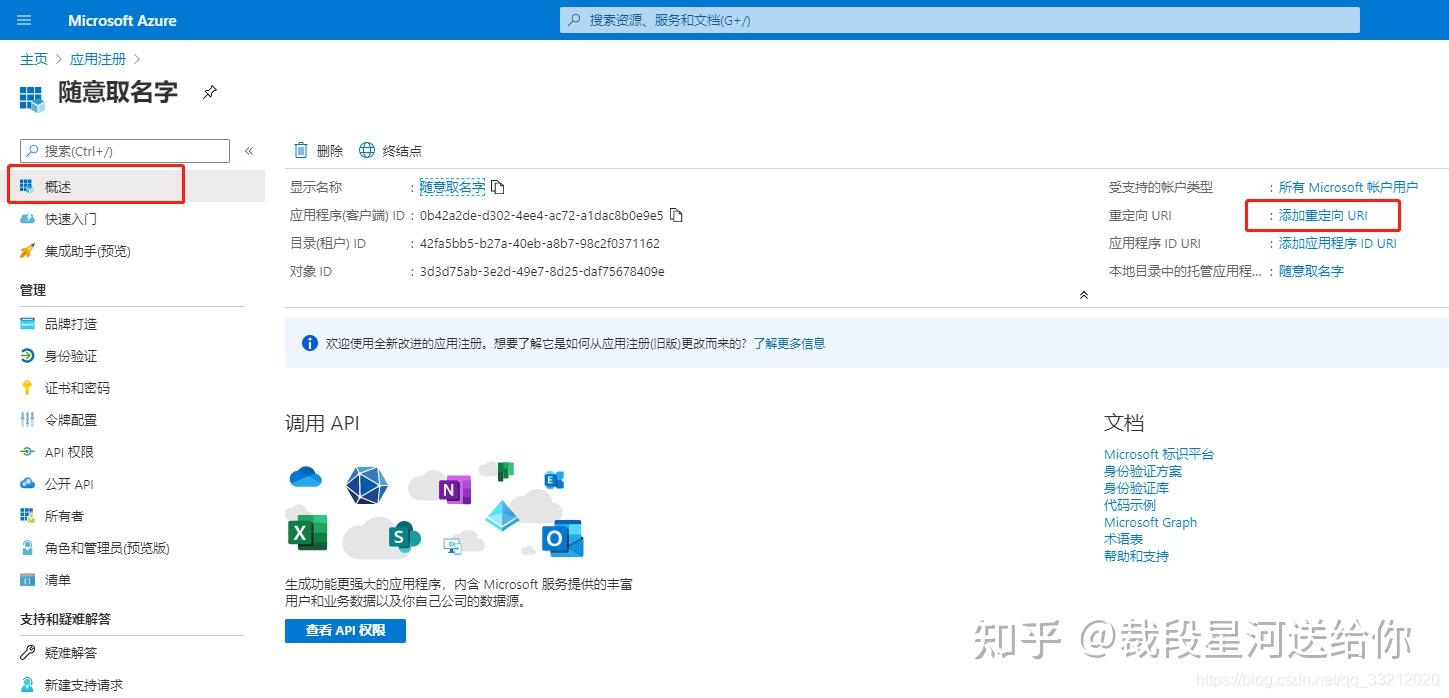This screenshot has width=1449, height=698.
Task: Open 终结点 (Endpoints) via the globe icon
Action: click(x=366, y=150)
